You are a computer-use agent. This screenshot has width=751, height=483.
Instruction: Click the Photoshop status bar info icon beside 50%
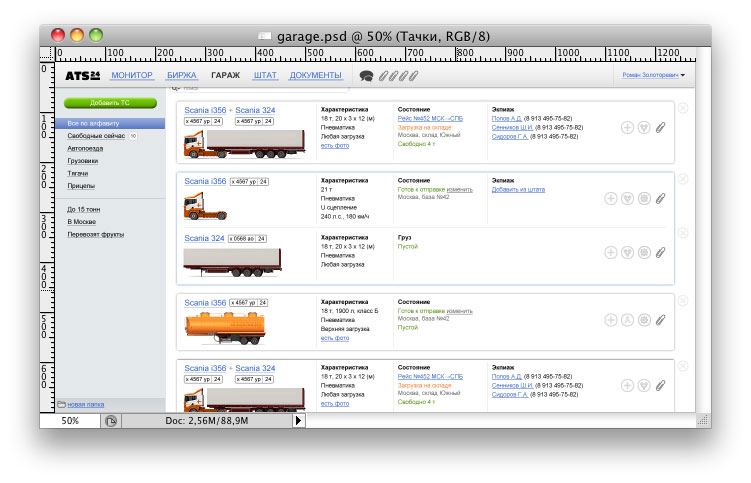pyautogui.click(x=111, y=421)
